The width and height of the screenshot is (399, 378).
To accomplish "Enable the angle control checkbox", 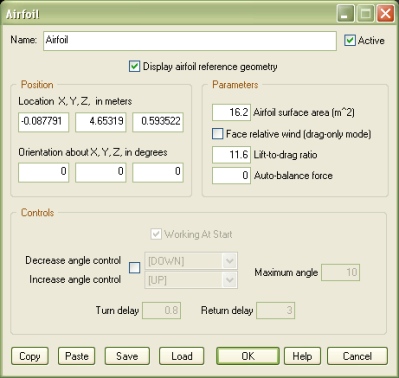I will 134,267.
